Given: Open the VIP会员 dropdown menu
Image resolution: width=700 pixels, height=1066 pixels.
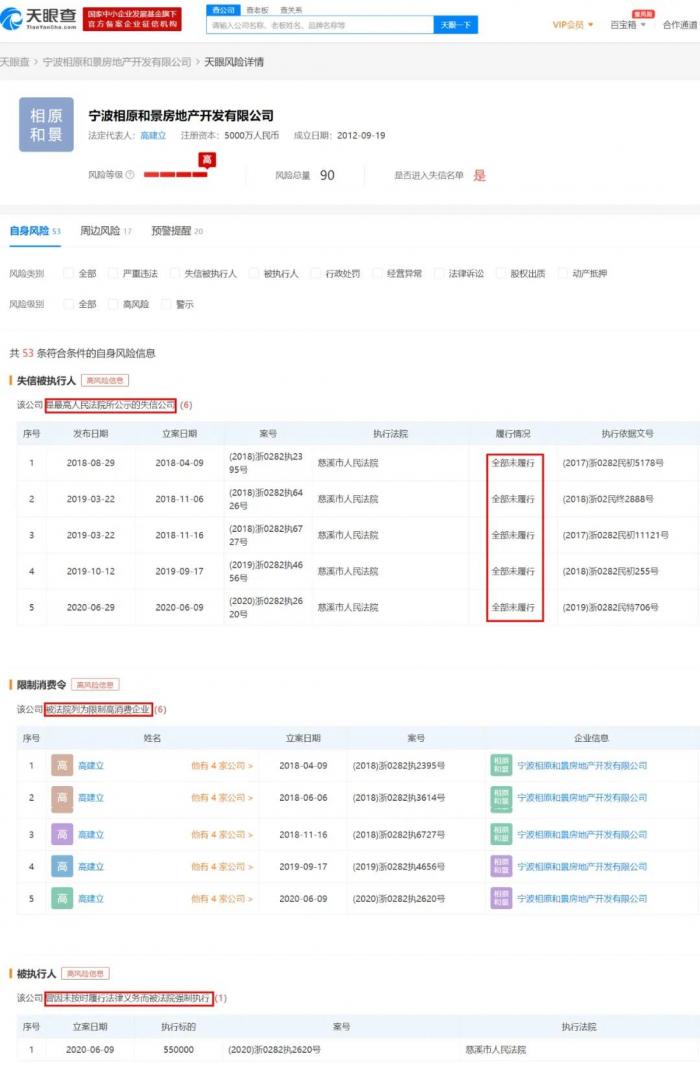Looking at the screenshot, I should coord(573,25).
